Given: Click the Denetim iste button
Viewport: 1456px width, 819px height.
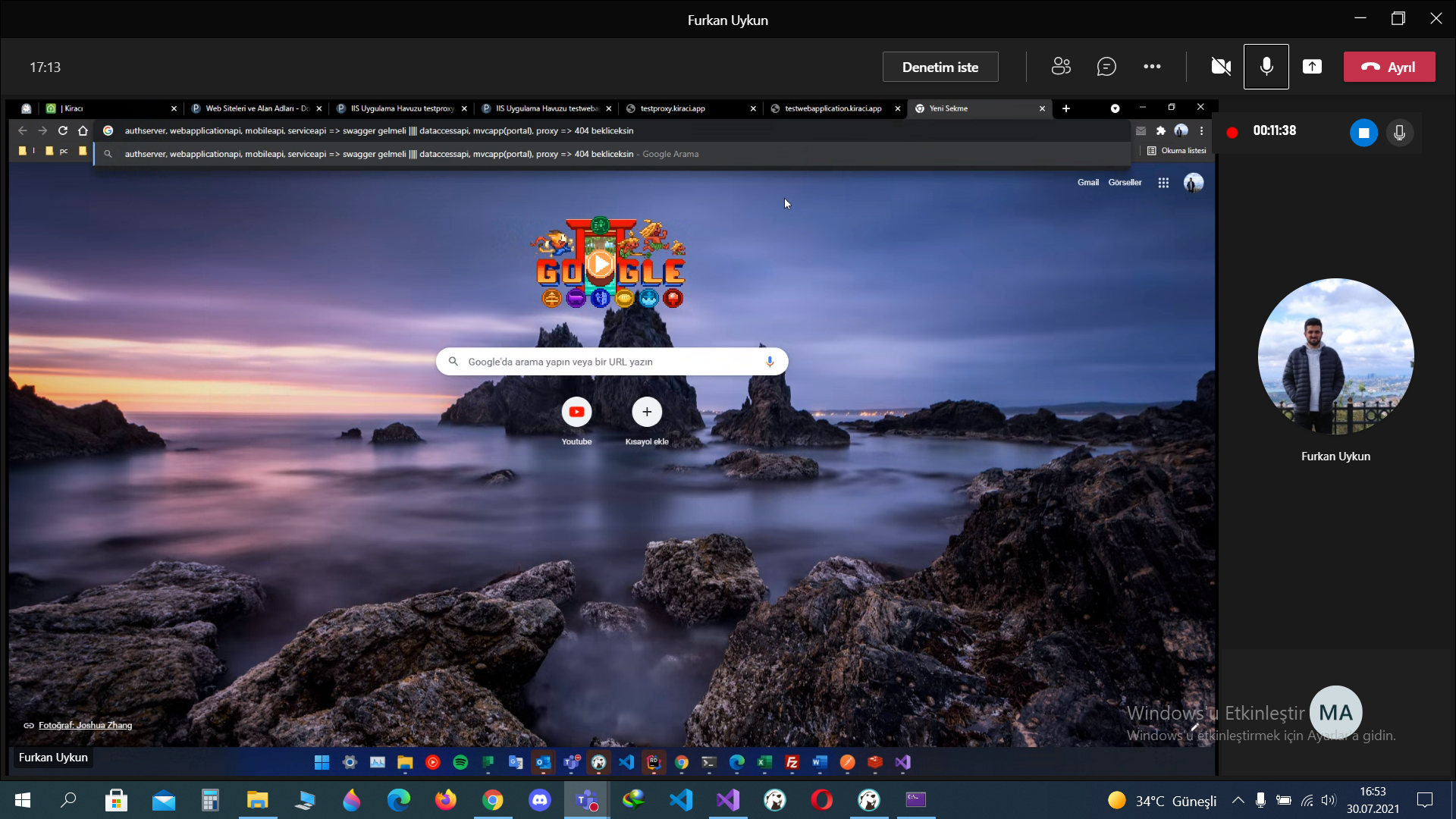Looking at the screenshot, I should pos(940,67).
